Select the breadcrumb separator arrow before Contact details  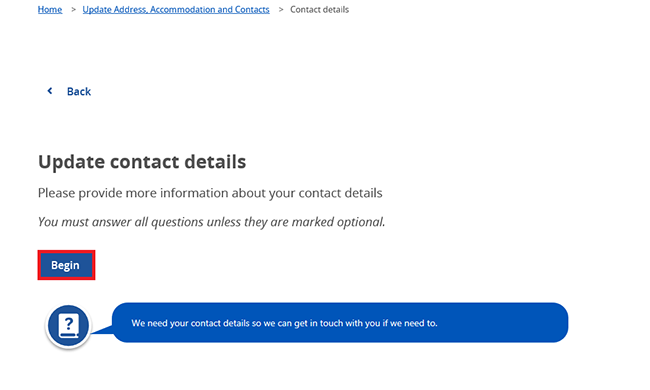[281, 9]
